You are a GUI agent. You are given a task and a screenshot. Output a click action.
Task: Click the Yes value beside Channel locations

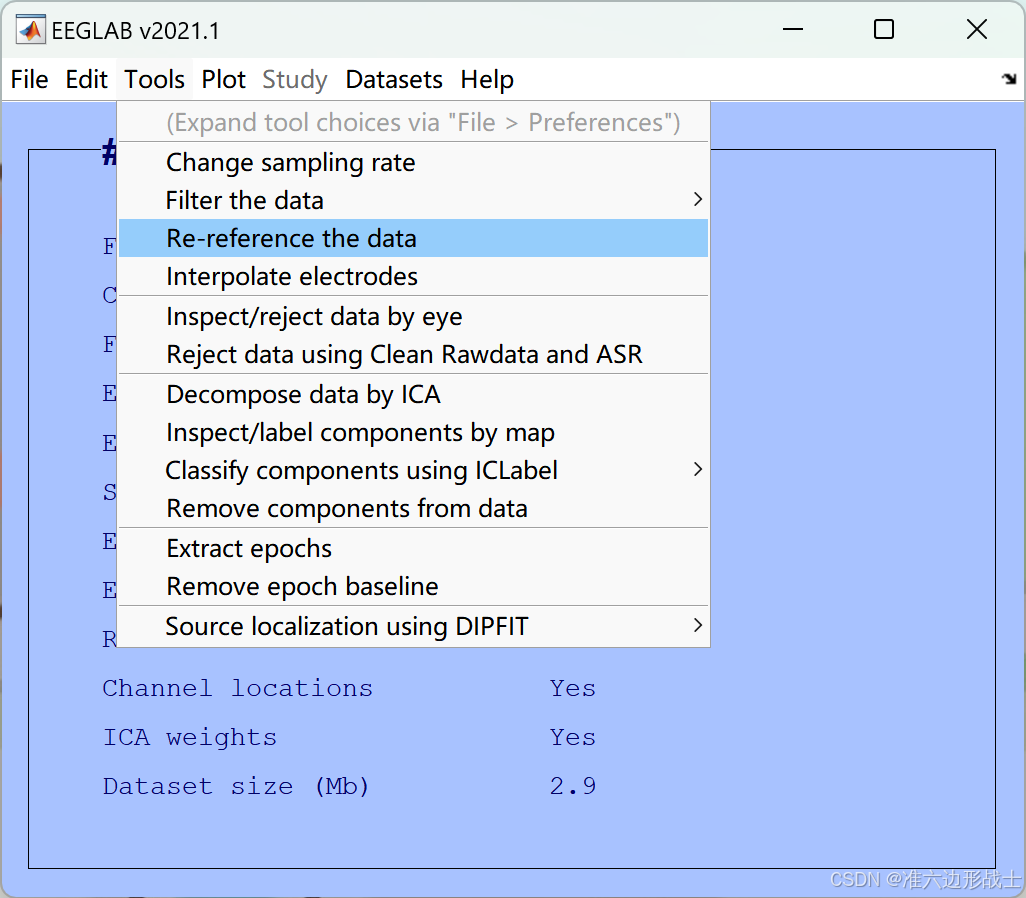[x=573, y=689]
